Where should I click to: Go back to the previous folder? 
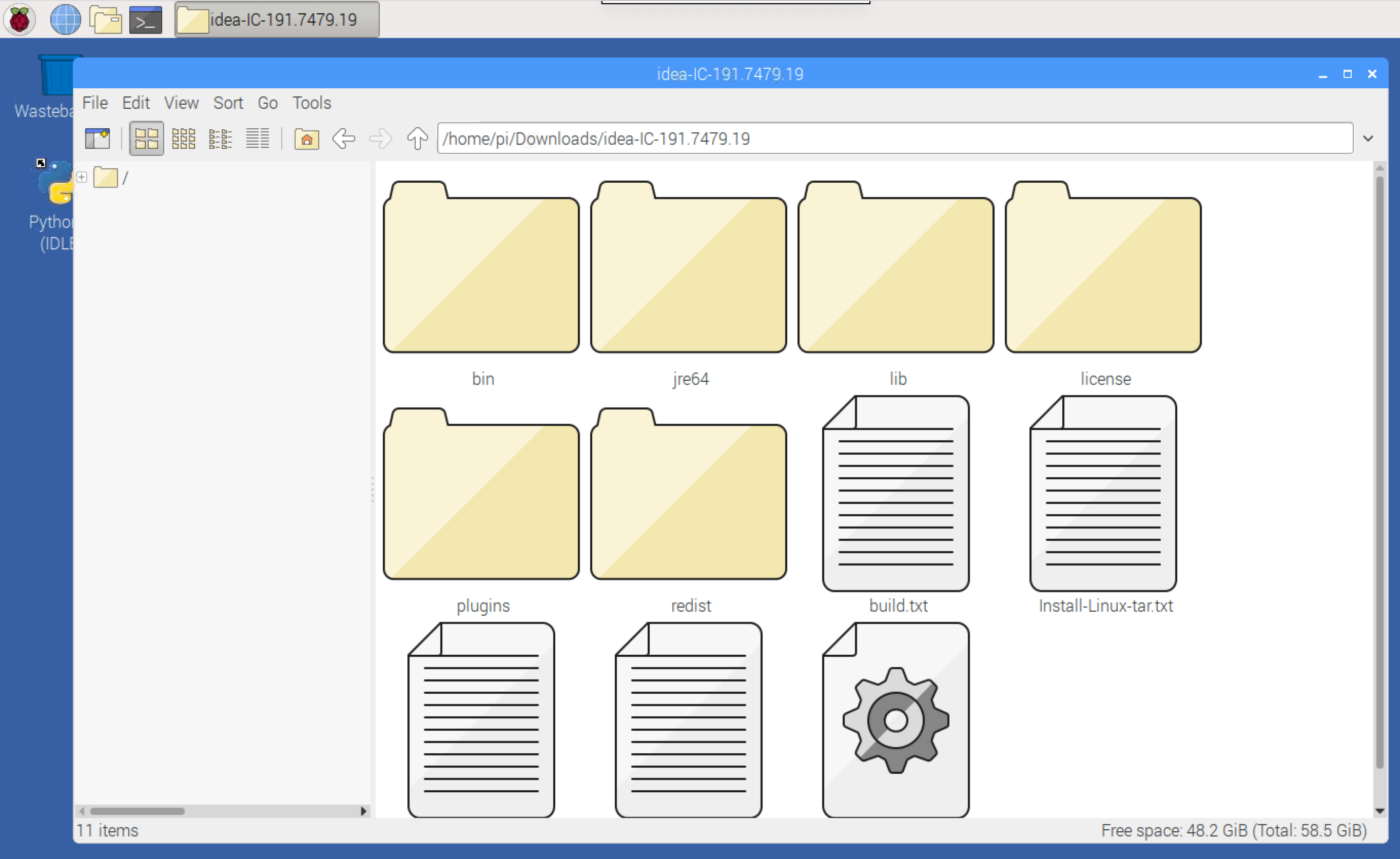click(x=343, y=138)
